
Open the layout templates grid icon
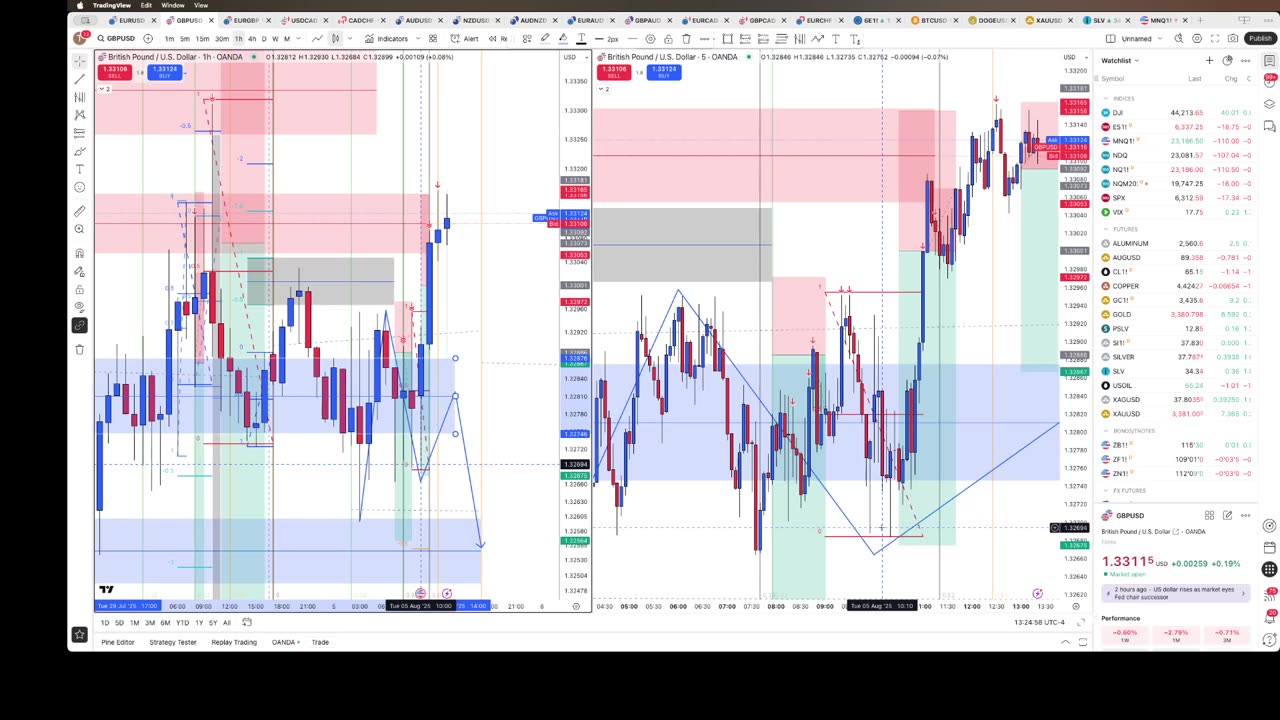433,39
